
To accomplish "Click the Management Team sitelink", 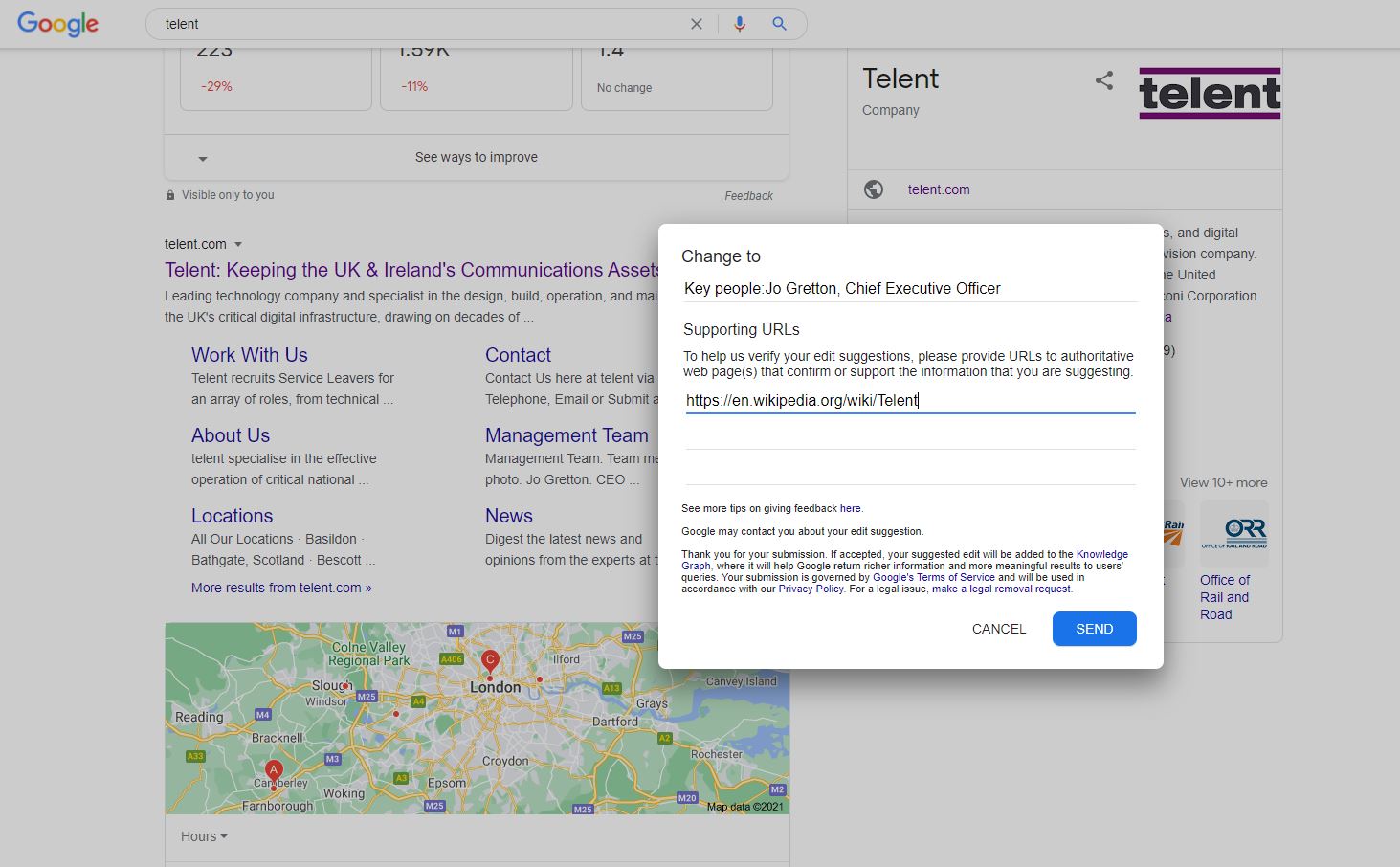I will point(567,435).
